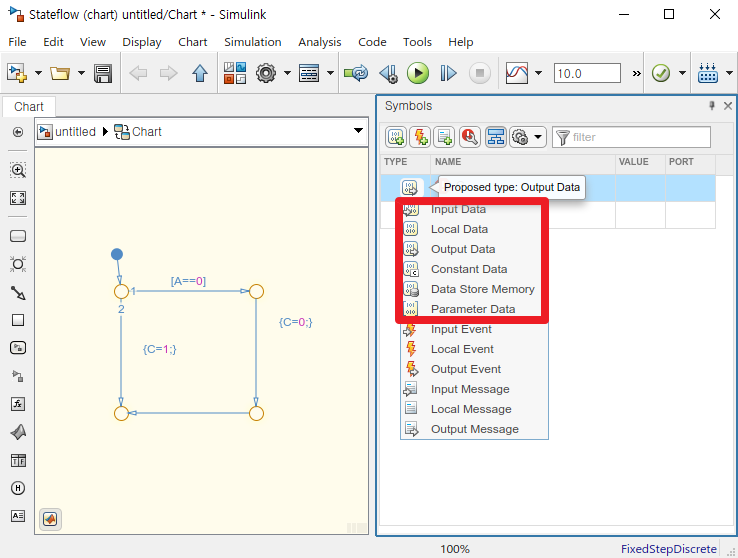Screen dimensions: 738x558
Task: Open the Chart menu
Action: pos(193,42)
